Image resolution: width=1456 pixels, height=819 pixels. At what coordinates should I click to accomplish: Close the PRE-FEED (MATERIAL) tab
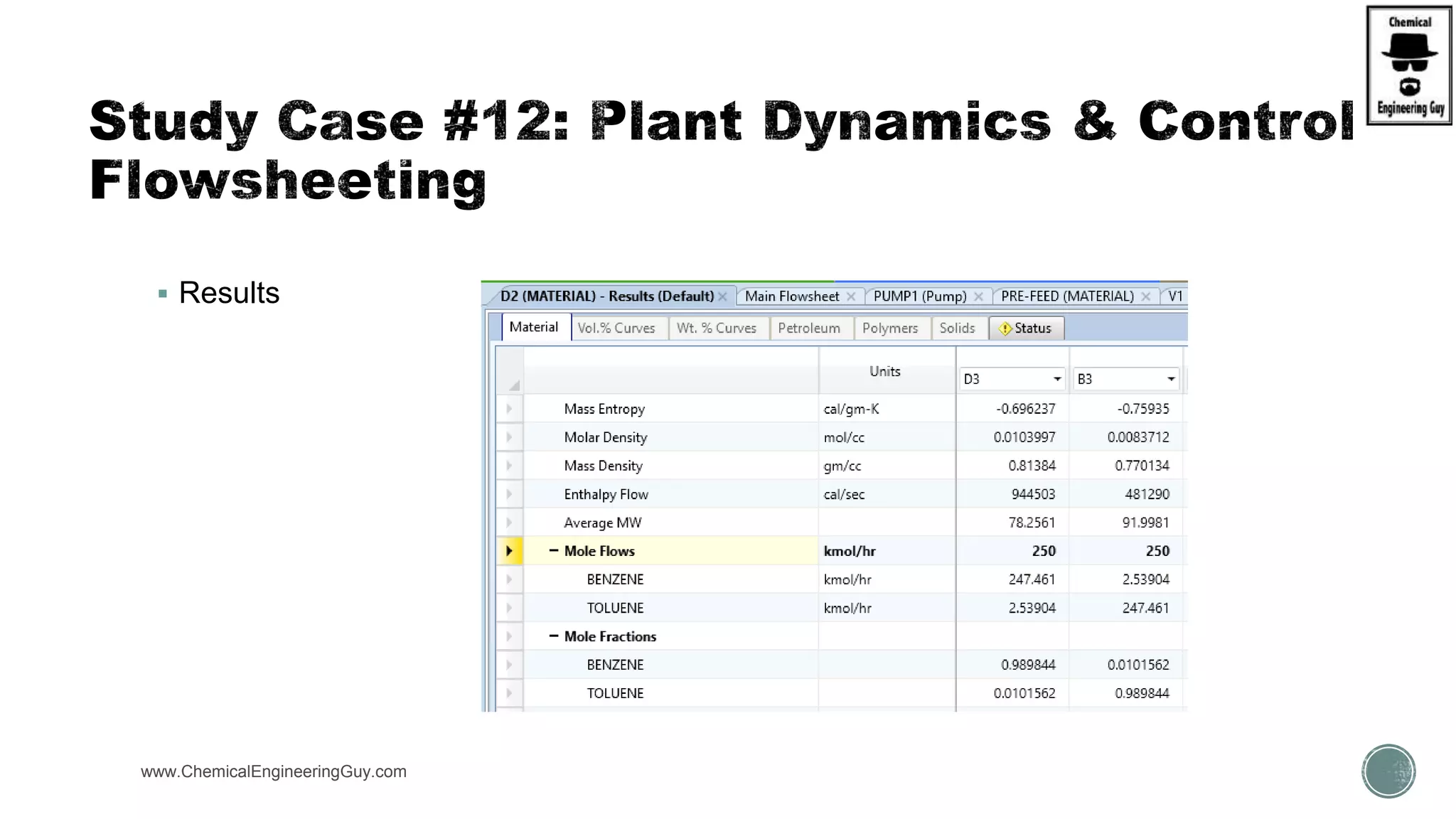(1145, 297)
